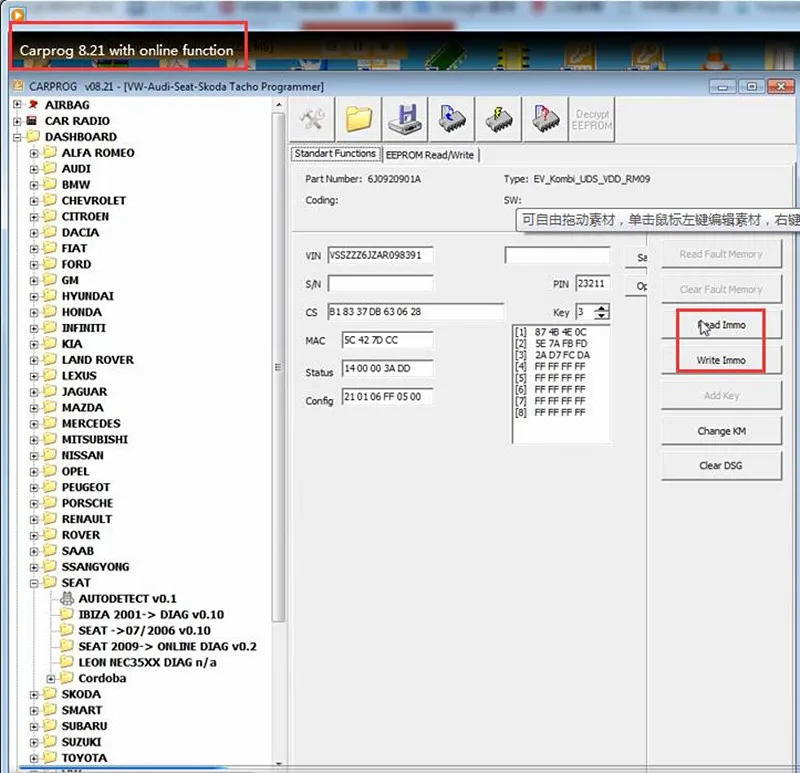Click the partially visible Sa button
The image size is (800, 773).
click(636, 257)
